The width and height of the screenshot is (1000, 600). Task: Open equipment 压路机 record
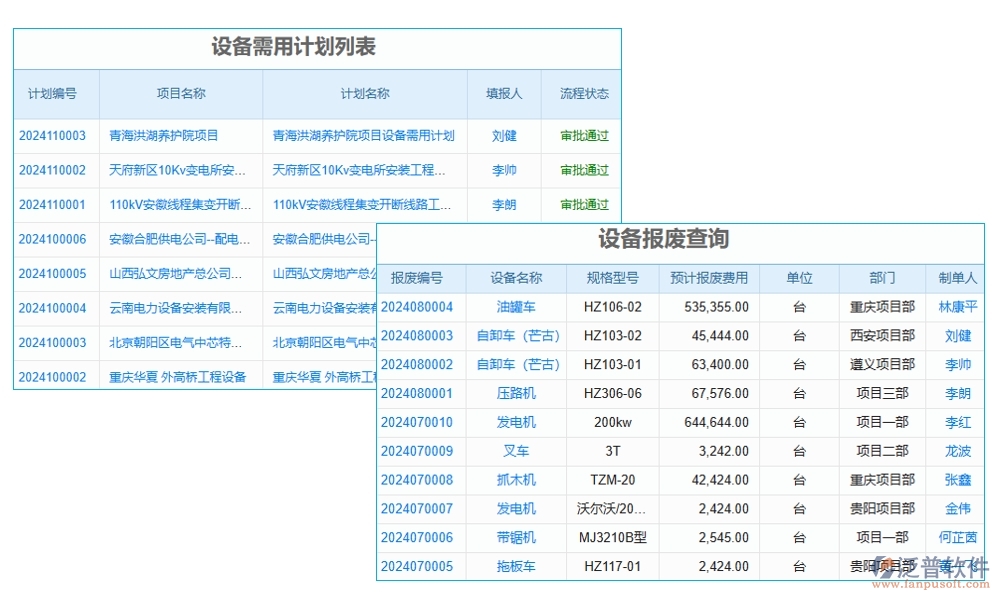[517, 393]
